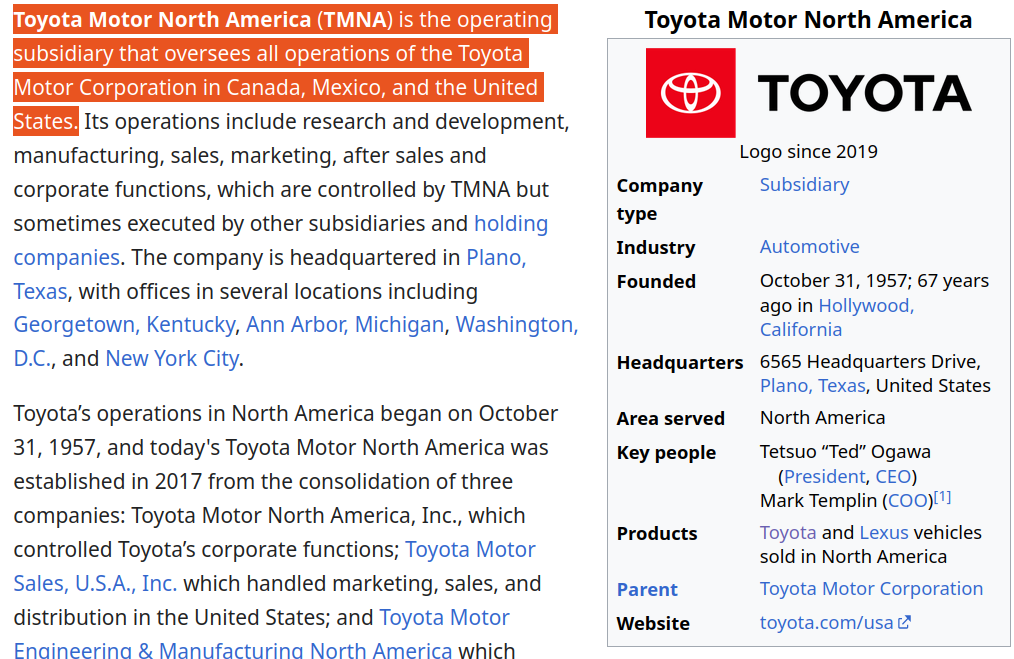Open the Automotive industry link
The height and width of the screenshot is (659, 1014).
809,247
